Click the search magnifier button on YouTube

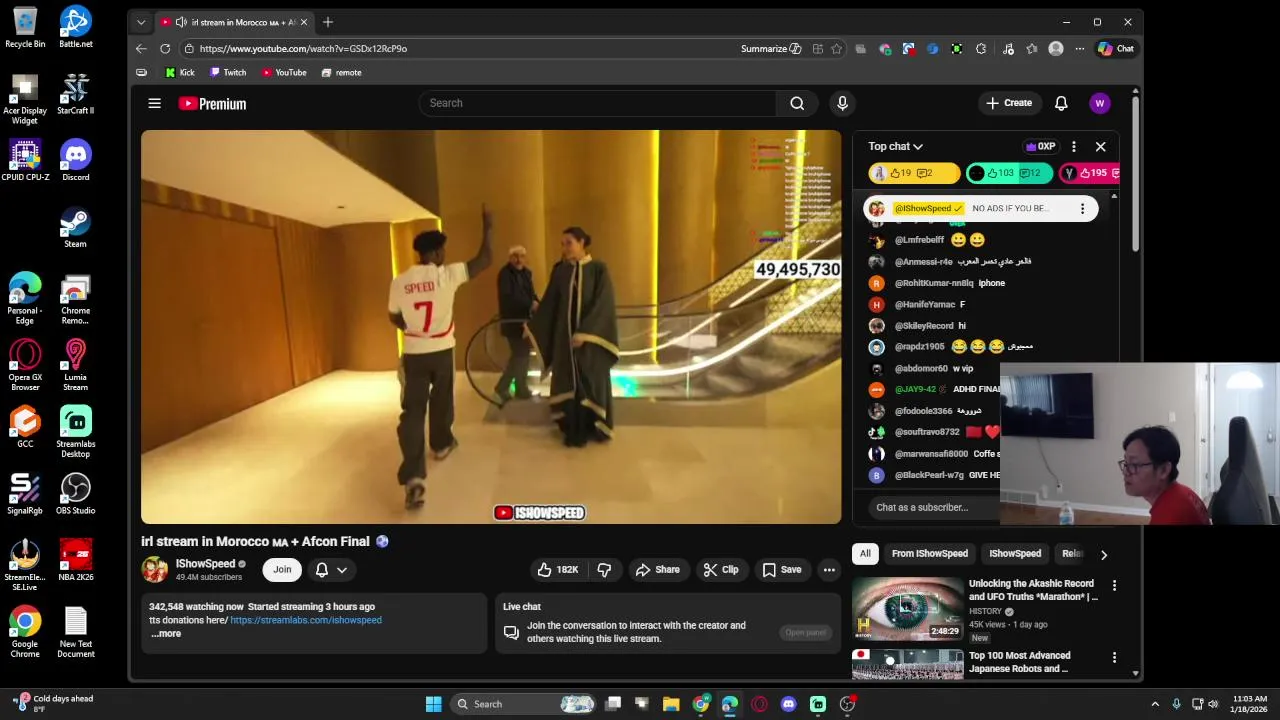click(x=797, y=103)
